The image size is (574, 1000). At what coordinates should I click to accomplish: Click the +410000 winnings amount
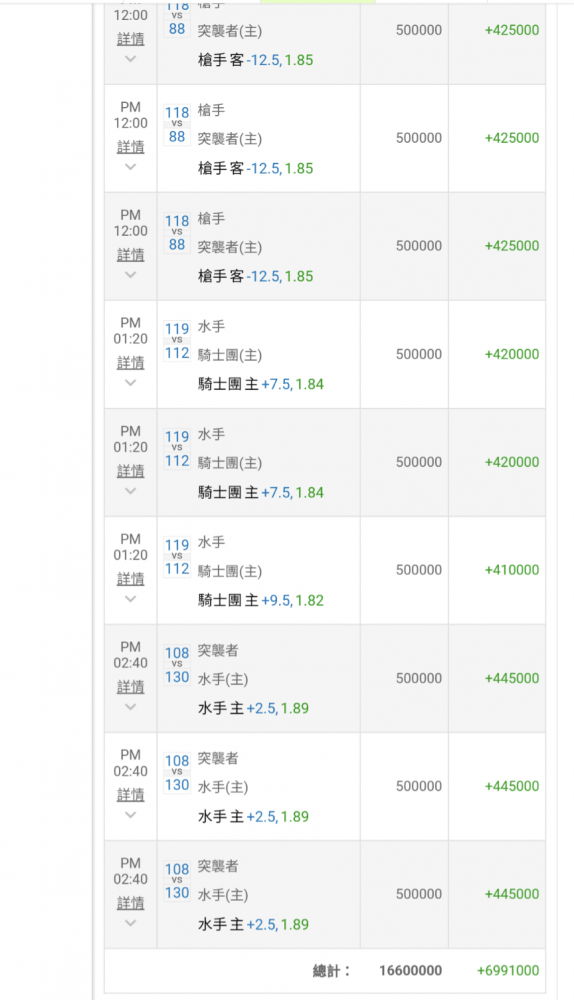511,570
